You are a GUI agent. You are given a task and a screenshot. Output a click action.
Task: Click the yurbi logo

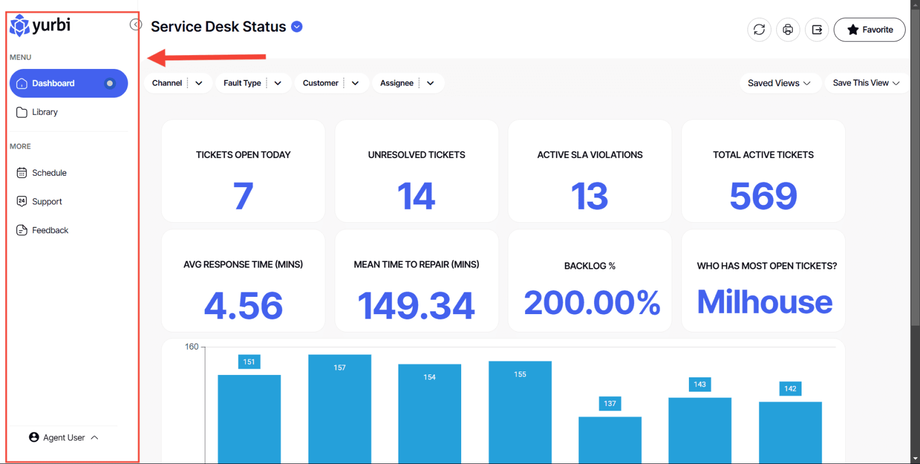[40, 26]
